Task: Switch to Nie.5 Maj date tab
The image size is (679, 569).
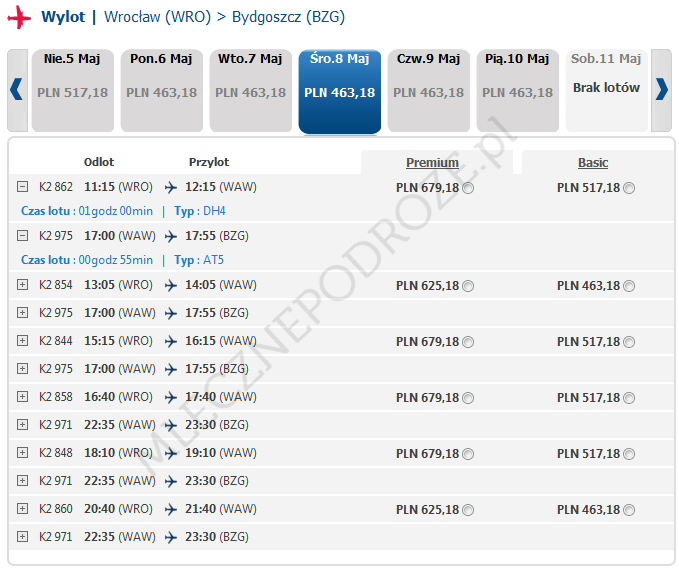Action: click(72, 90)
